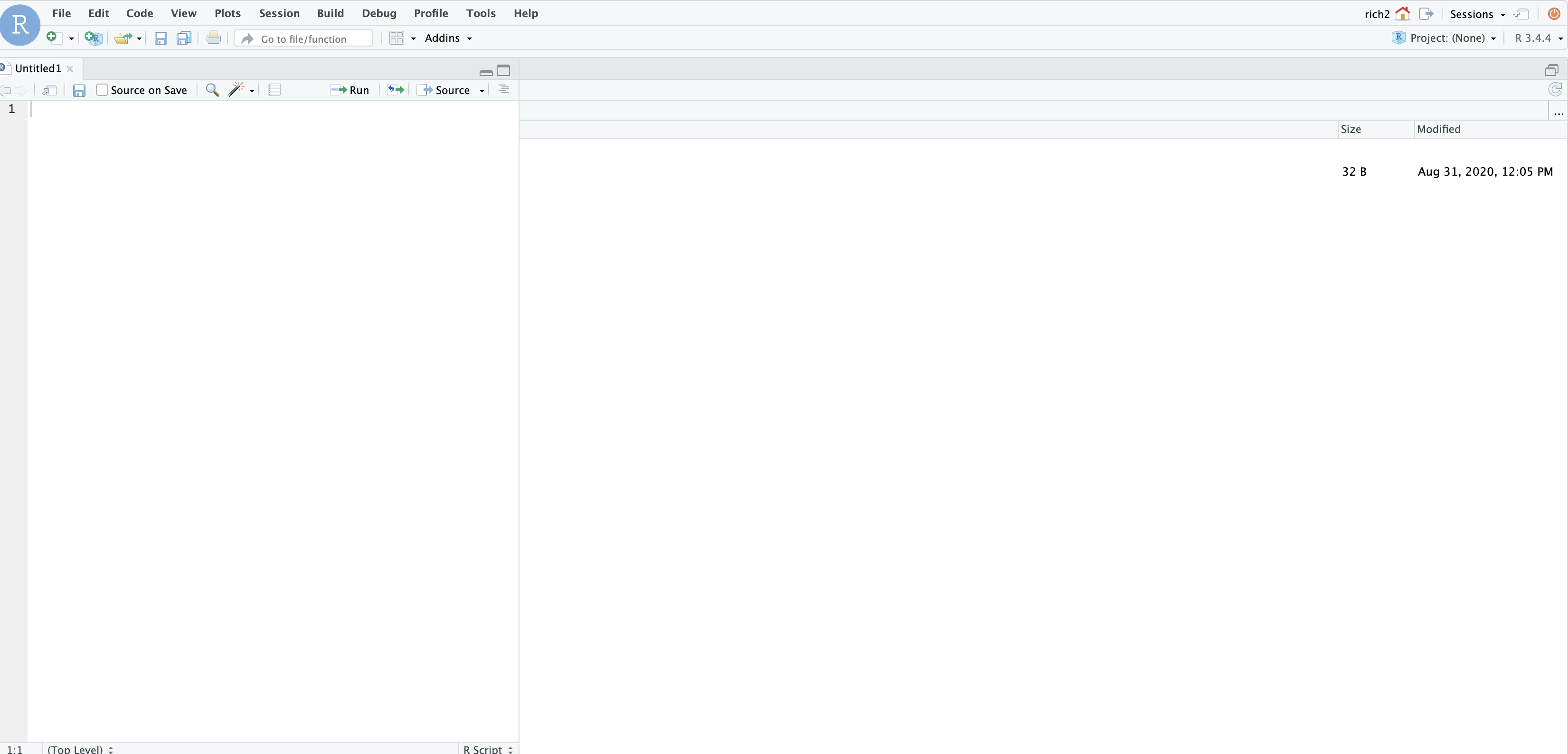1568x754 pixels.
Task: Save the current document with the floppy disk icon
Action: [161, 38]
